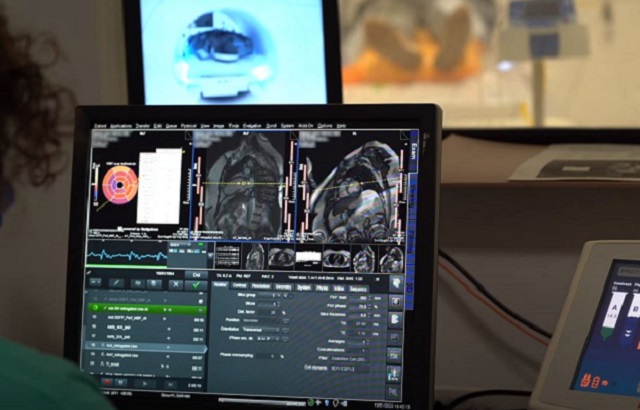Screen dimensions: 640x410
Task: Click the fifth sidebar icon in the right column
Action: point(394,355)
